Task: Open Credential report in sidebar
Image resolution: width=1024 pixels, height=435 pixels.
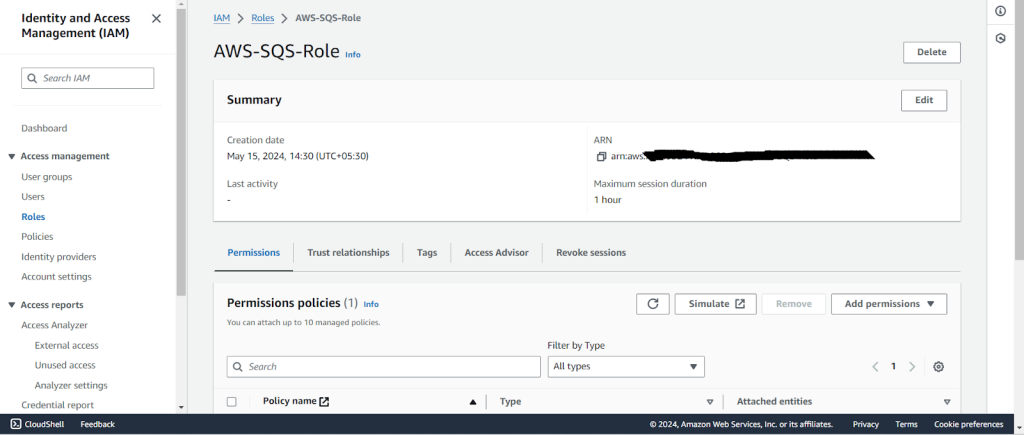Action: (x=57, y=405)
